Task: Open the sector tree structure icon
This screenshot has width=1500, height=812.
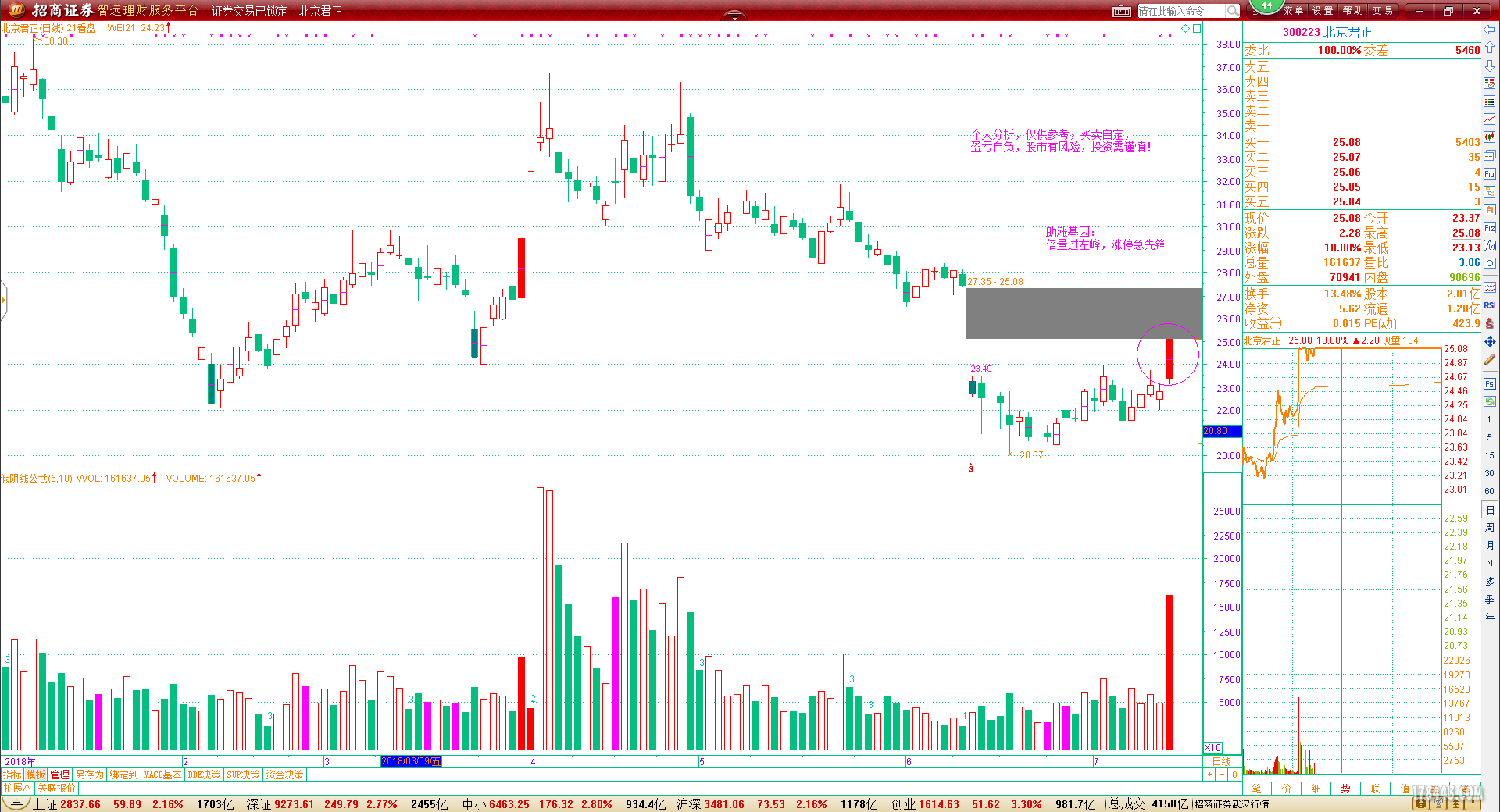Action: [x=1490, y=192]
